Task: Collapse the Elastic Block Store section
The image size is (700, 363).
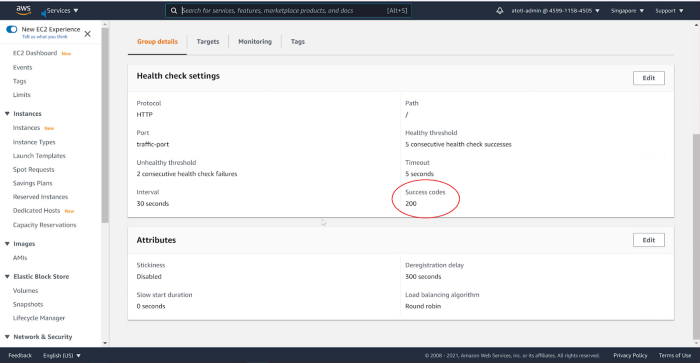Action: click(7, 277)
